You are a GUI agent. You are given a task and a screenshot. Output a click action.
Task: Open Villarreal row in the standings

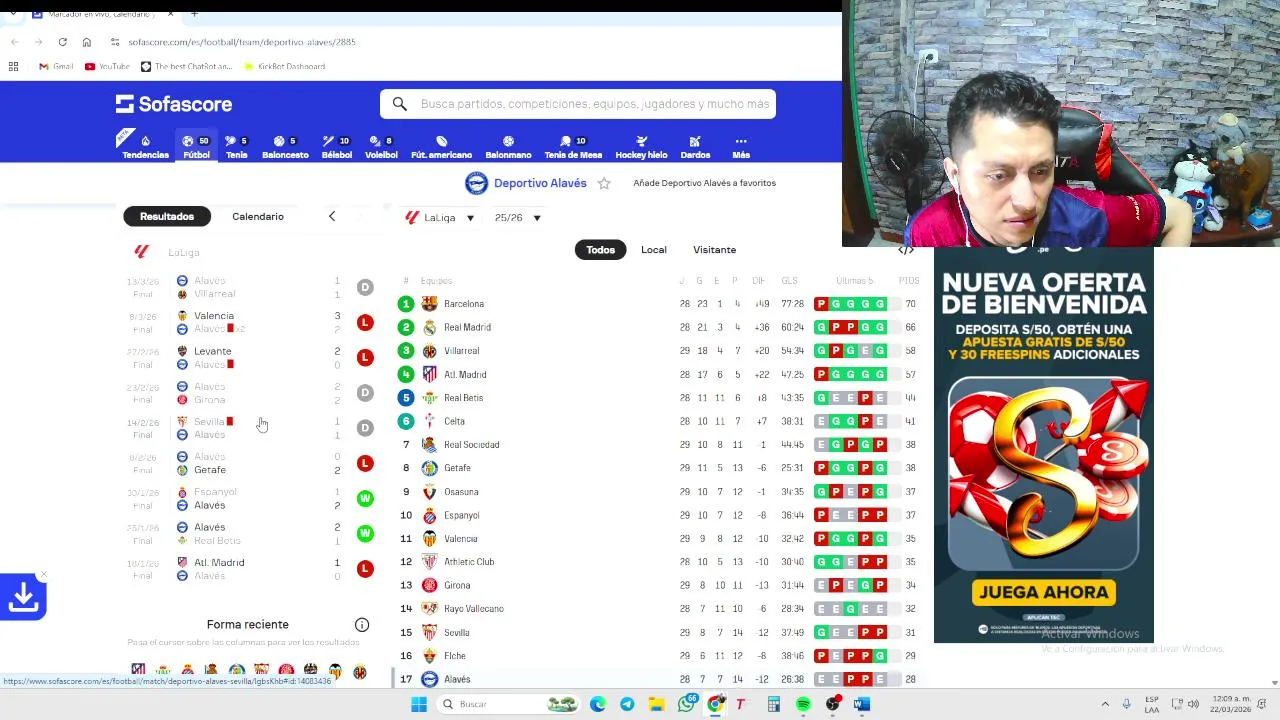point(658,351)
